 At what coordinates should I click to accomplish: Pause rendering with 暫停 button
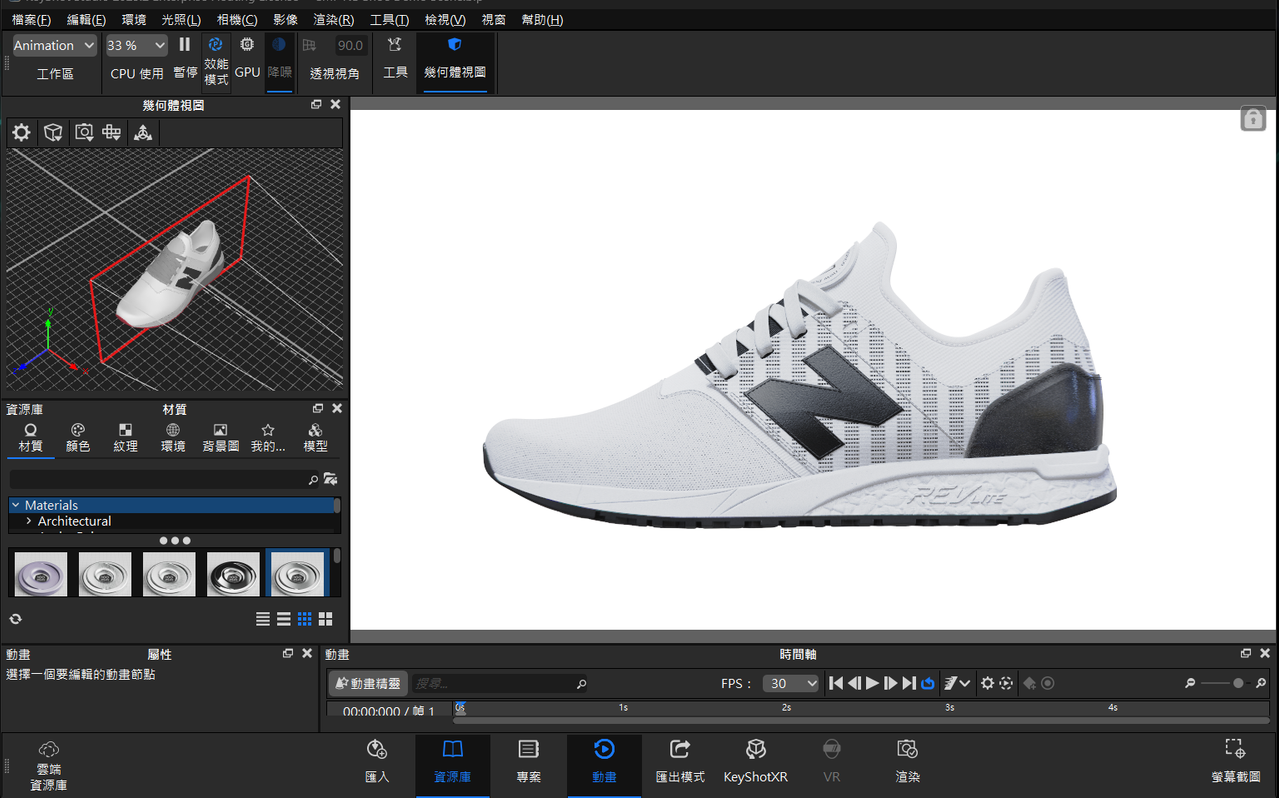185,59
